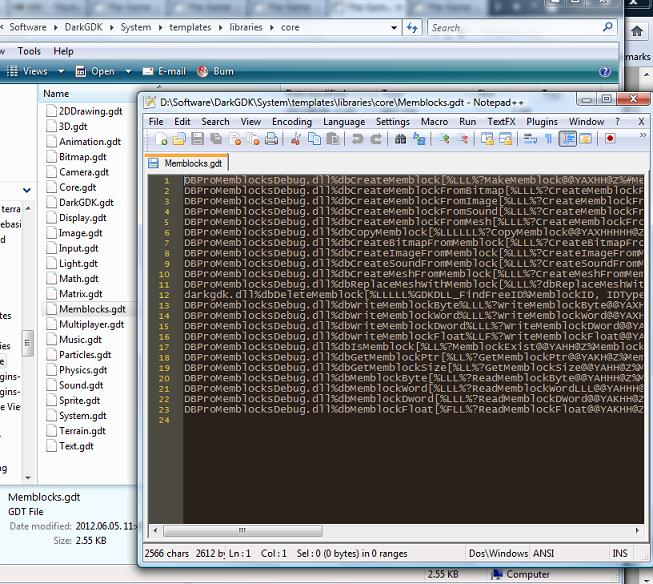The height and width of the screenshot is (584, 653).
Task: Open the File menu in Notepad++
Action: point(156,122)
